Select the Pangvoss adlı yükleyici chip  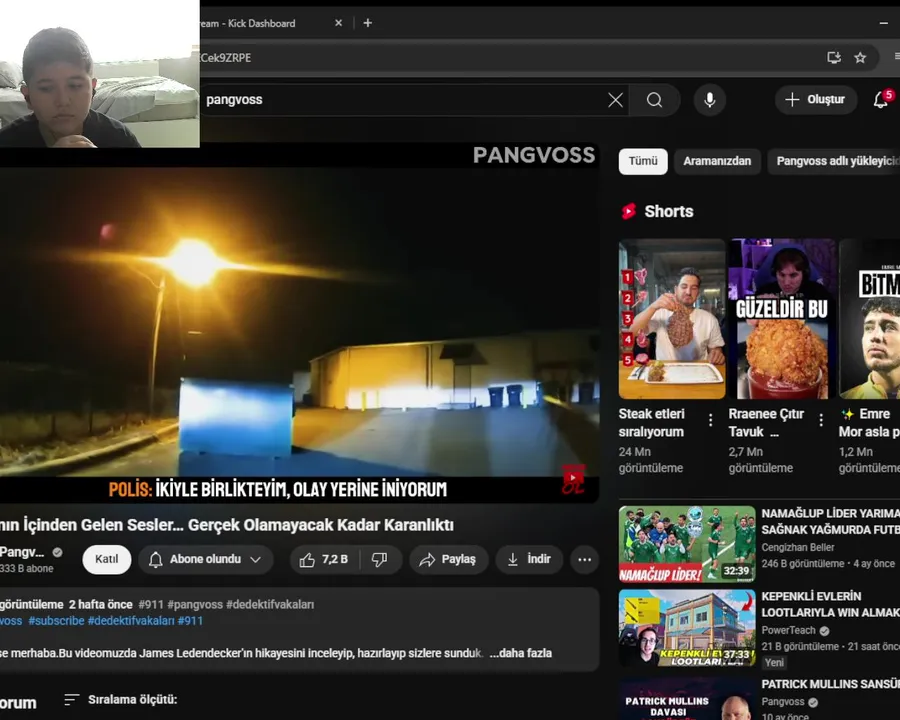[836, 161]
